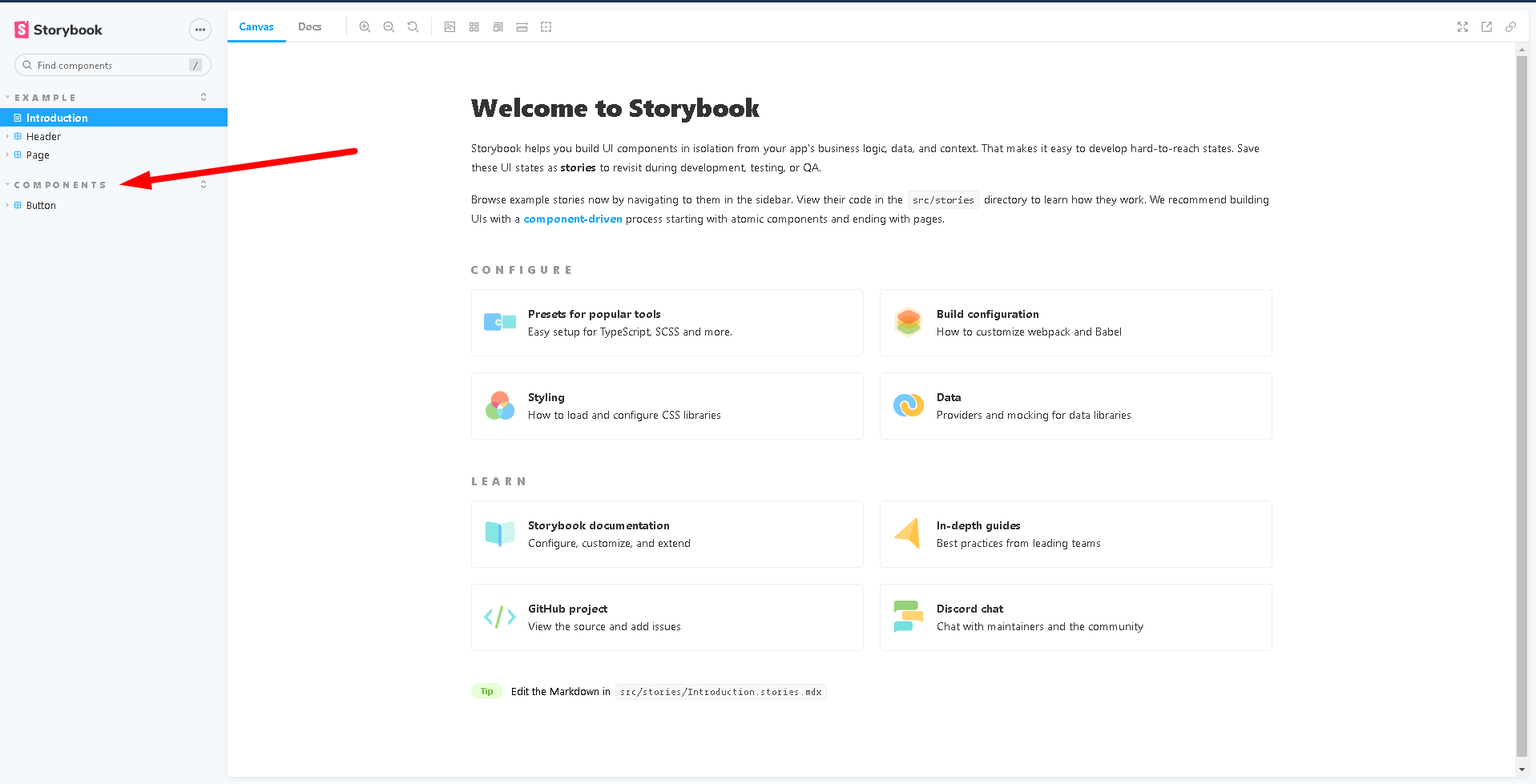Click the zoom out magnifier icon

[389, 27]
